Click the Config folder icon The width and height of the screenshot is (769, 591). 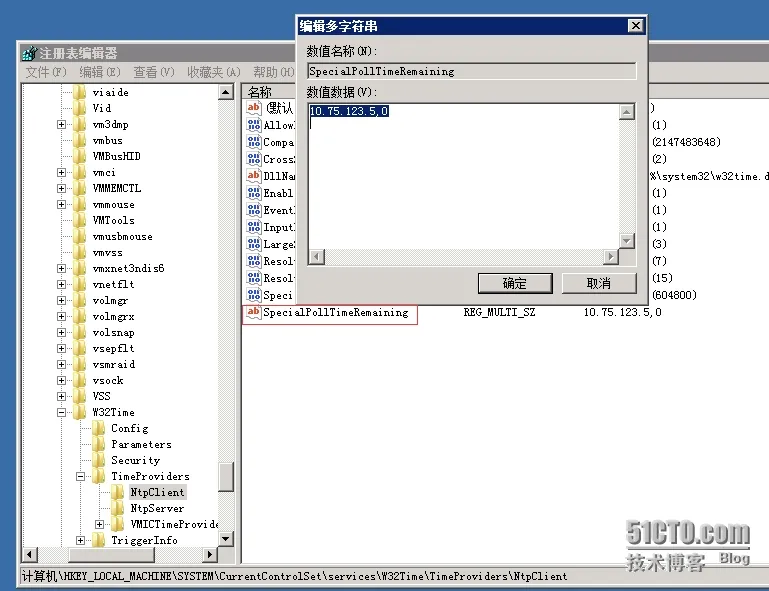[x=99, y=428]
